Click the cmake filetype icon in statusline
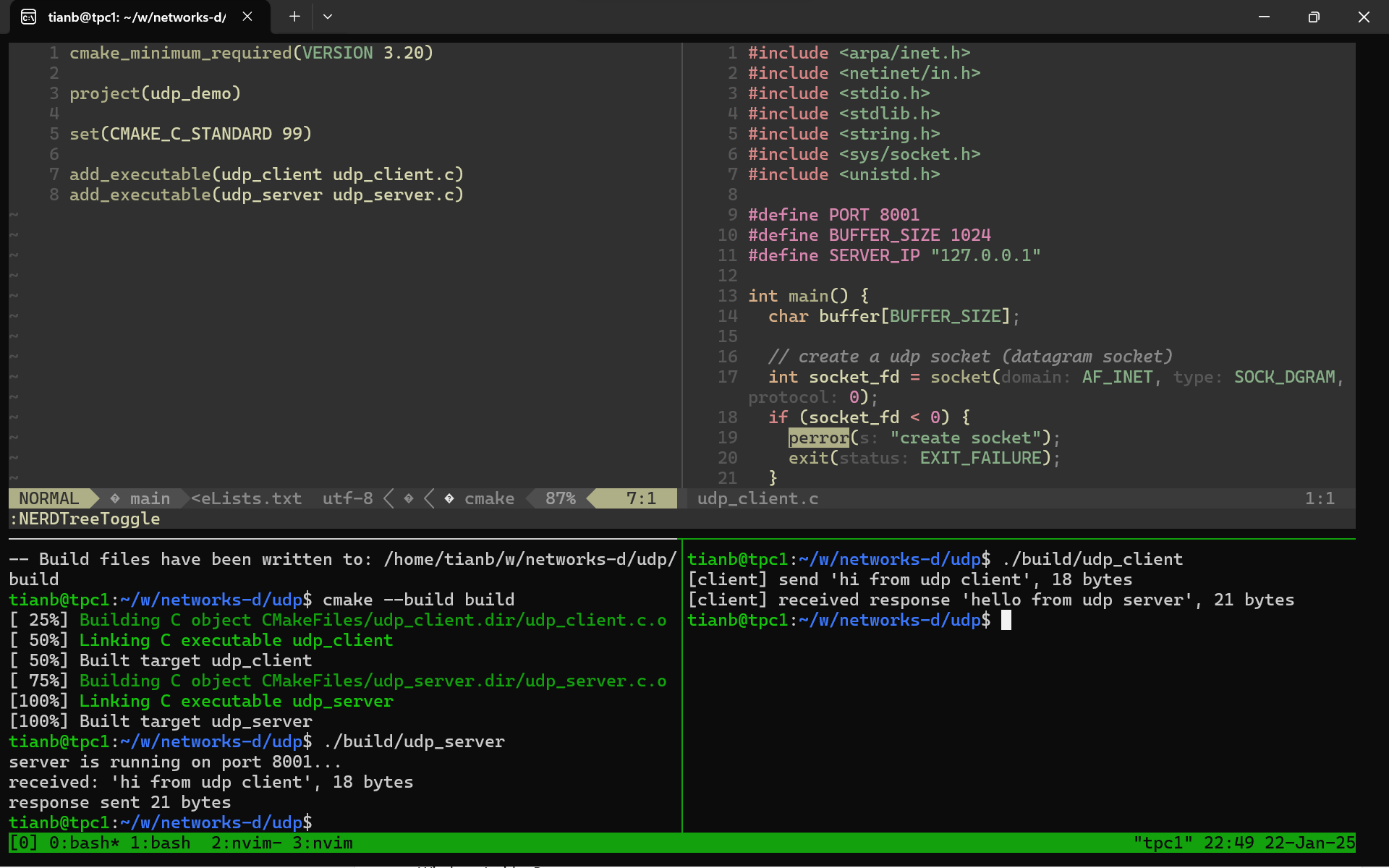 (449, 498)
